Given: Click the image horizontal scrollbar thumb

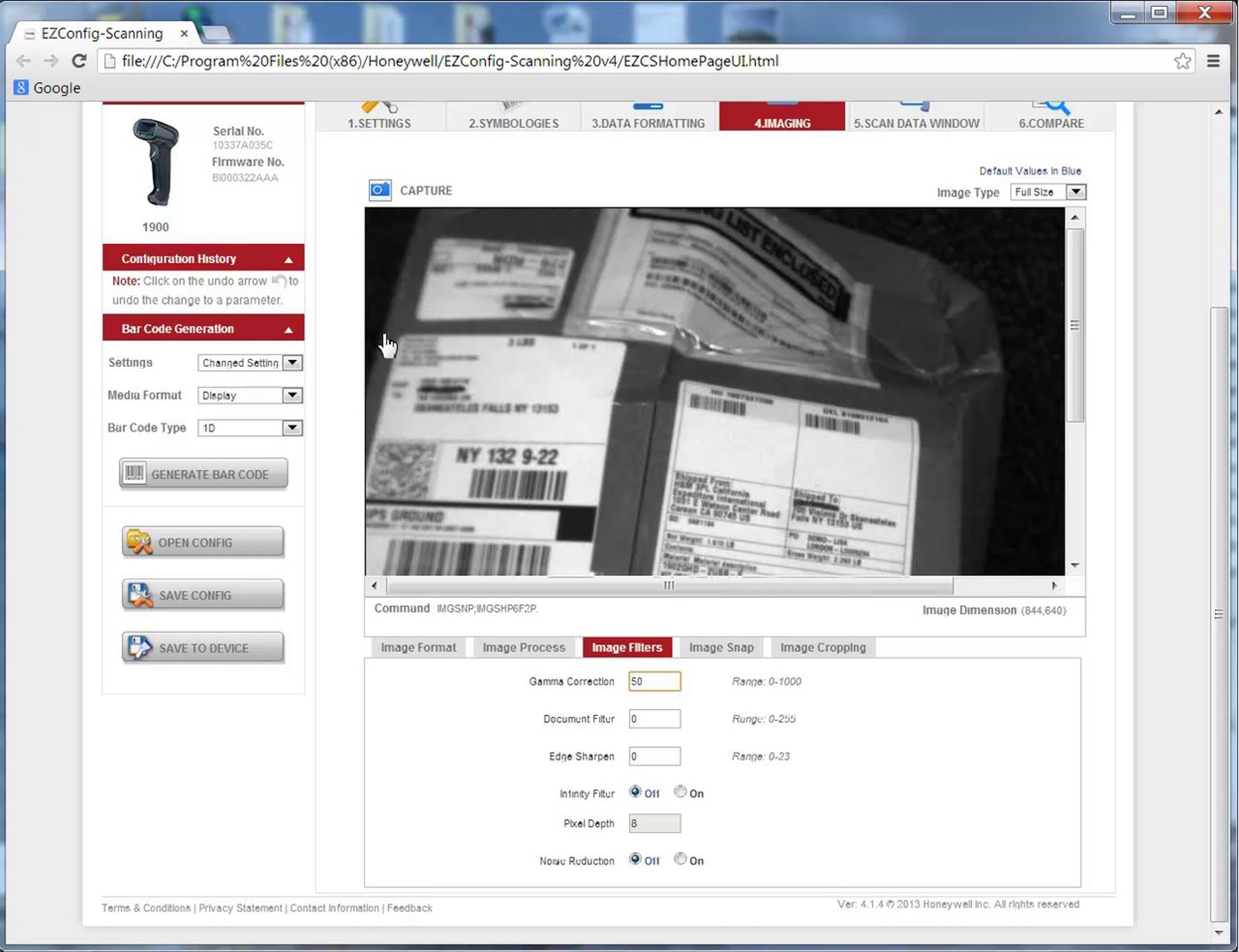Looking at the screenshot, I should pos(670,585).
